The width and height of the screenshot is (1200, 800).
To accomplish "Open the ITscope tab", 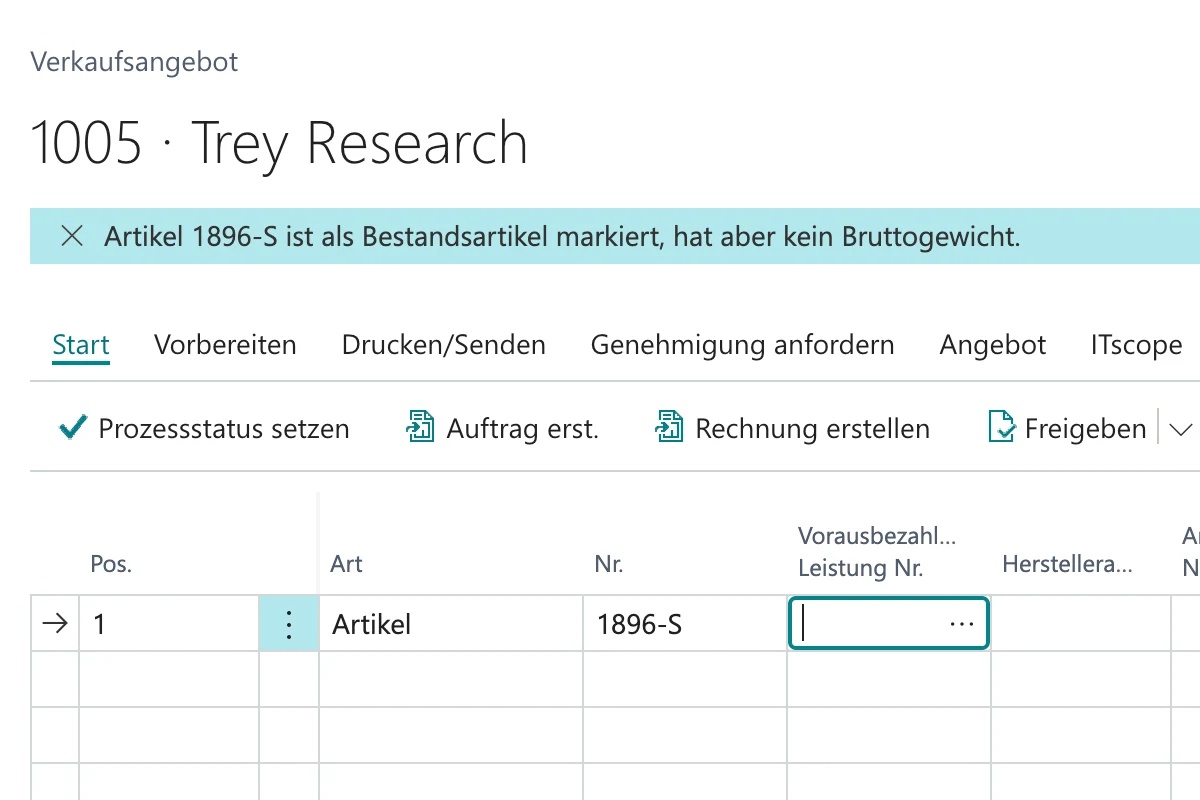I will coord(1137,345).
